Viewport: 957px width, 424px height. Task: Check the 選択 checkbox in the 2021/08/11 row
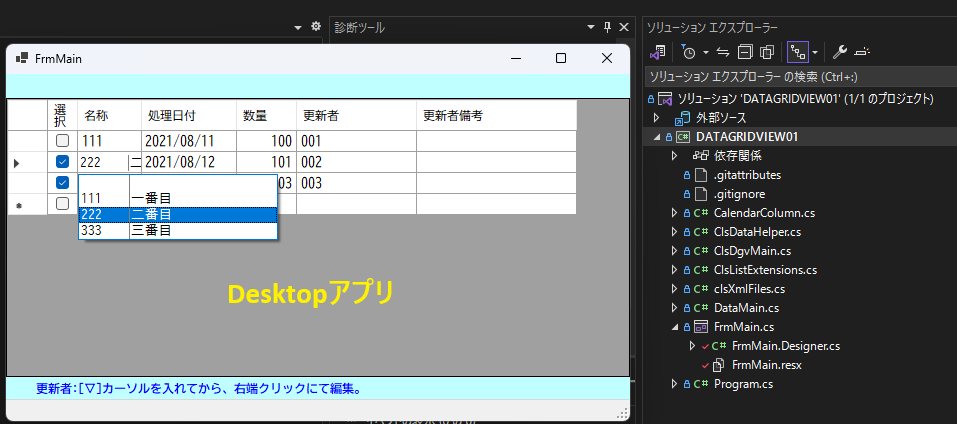tap(62, 141)
